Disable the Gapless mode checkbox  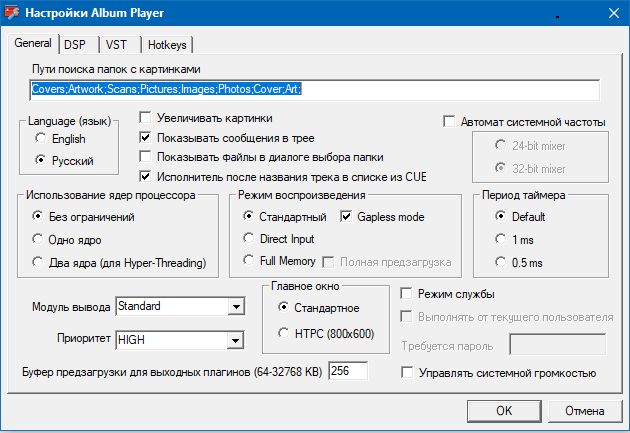[x=348, y=217]
